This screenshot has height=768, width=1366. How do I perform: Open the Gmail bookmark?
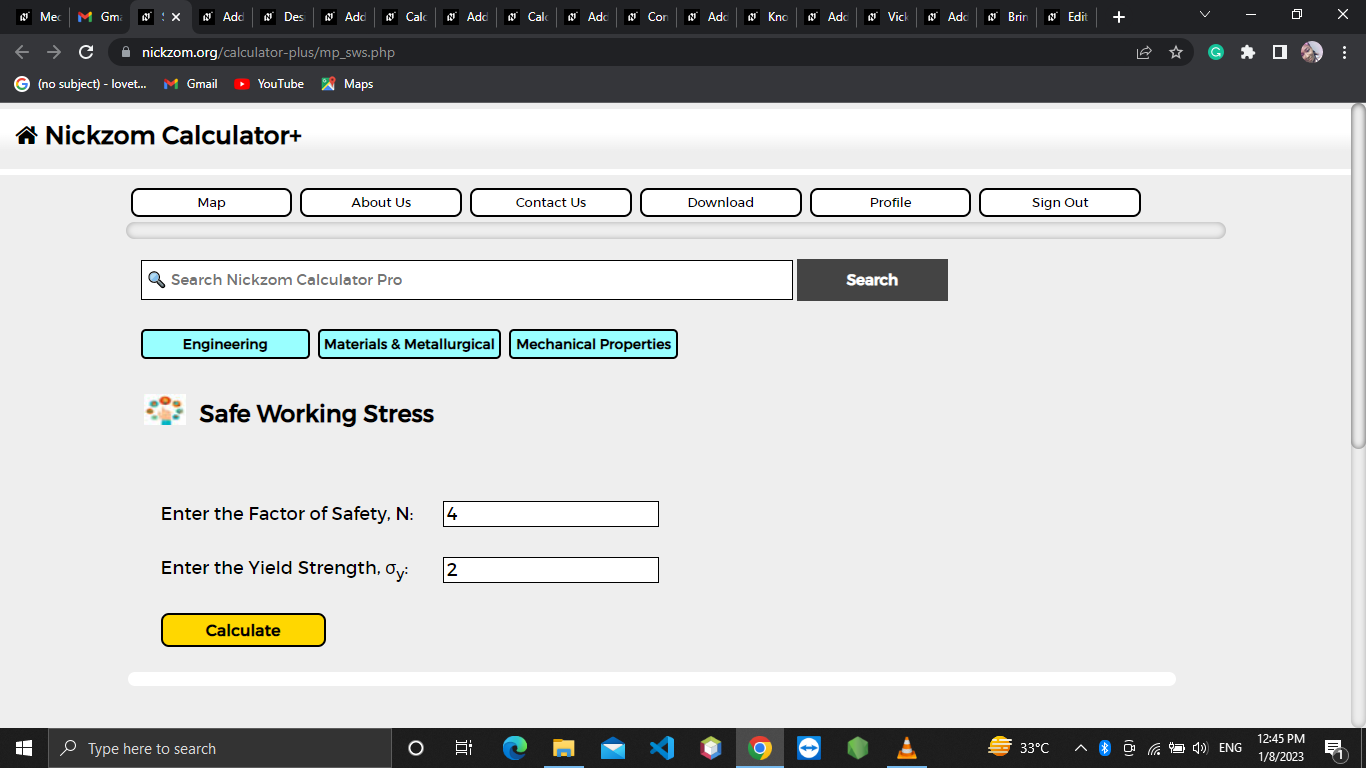pos(190,84)
